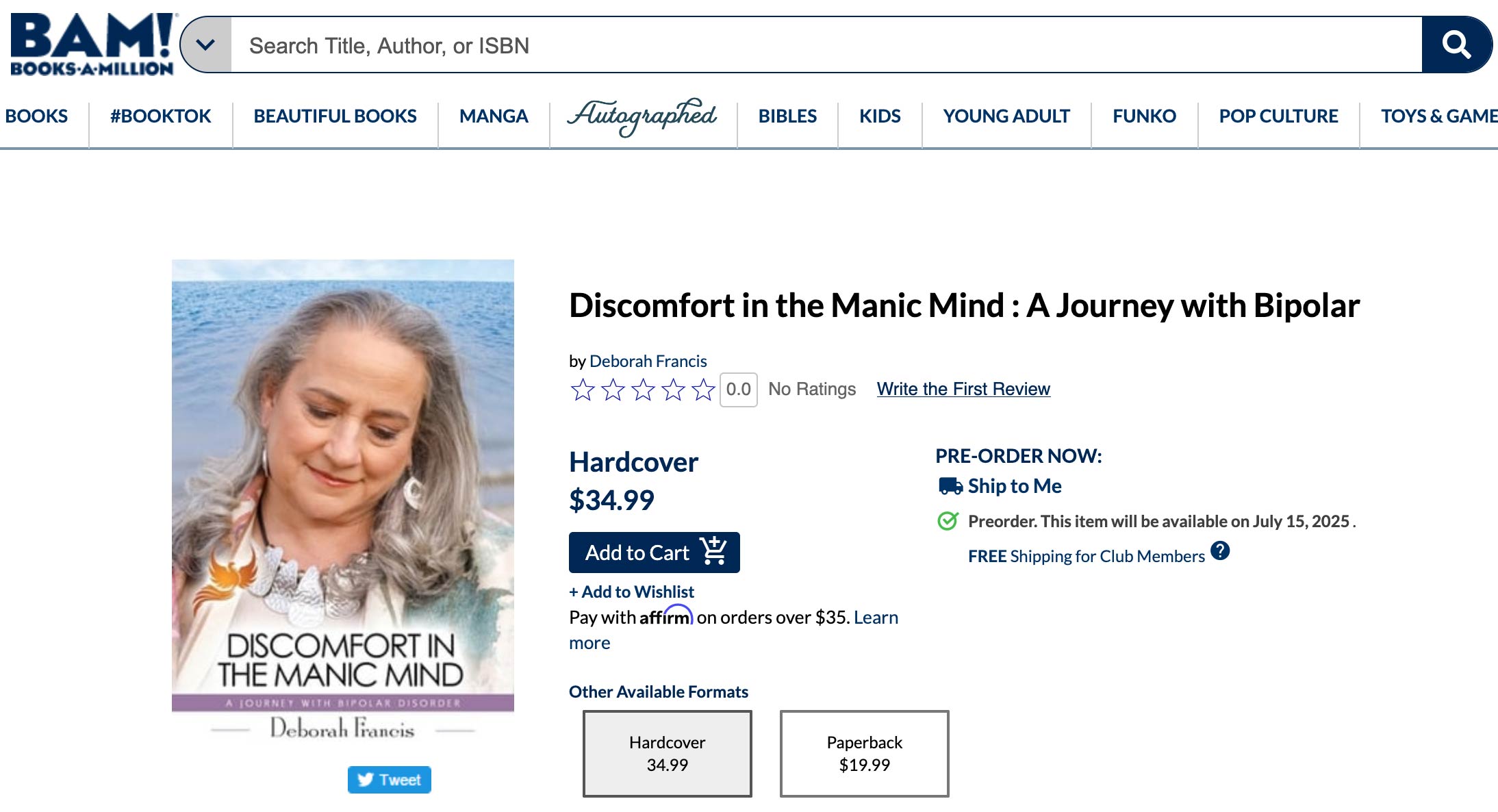Open the MANGA menu
Image resolution: width=1498 pixels, height=812 pixels.
click(x=494, y=116)
